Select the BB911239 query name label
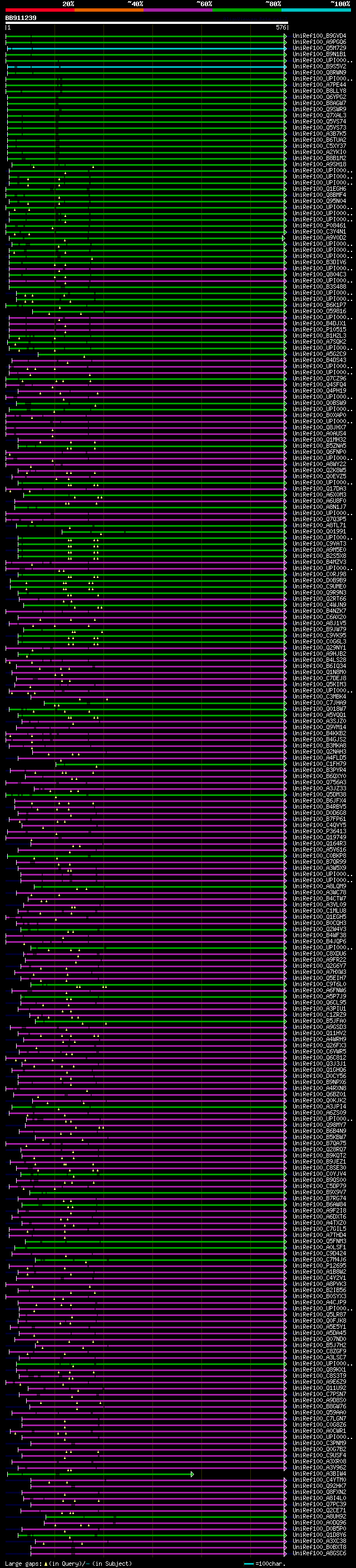 pos(21,18)
